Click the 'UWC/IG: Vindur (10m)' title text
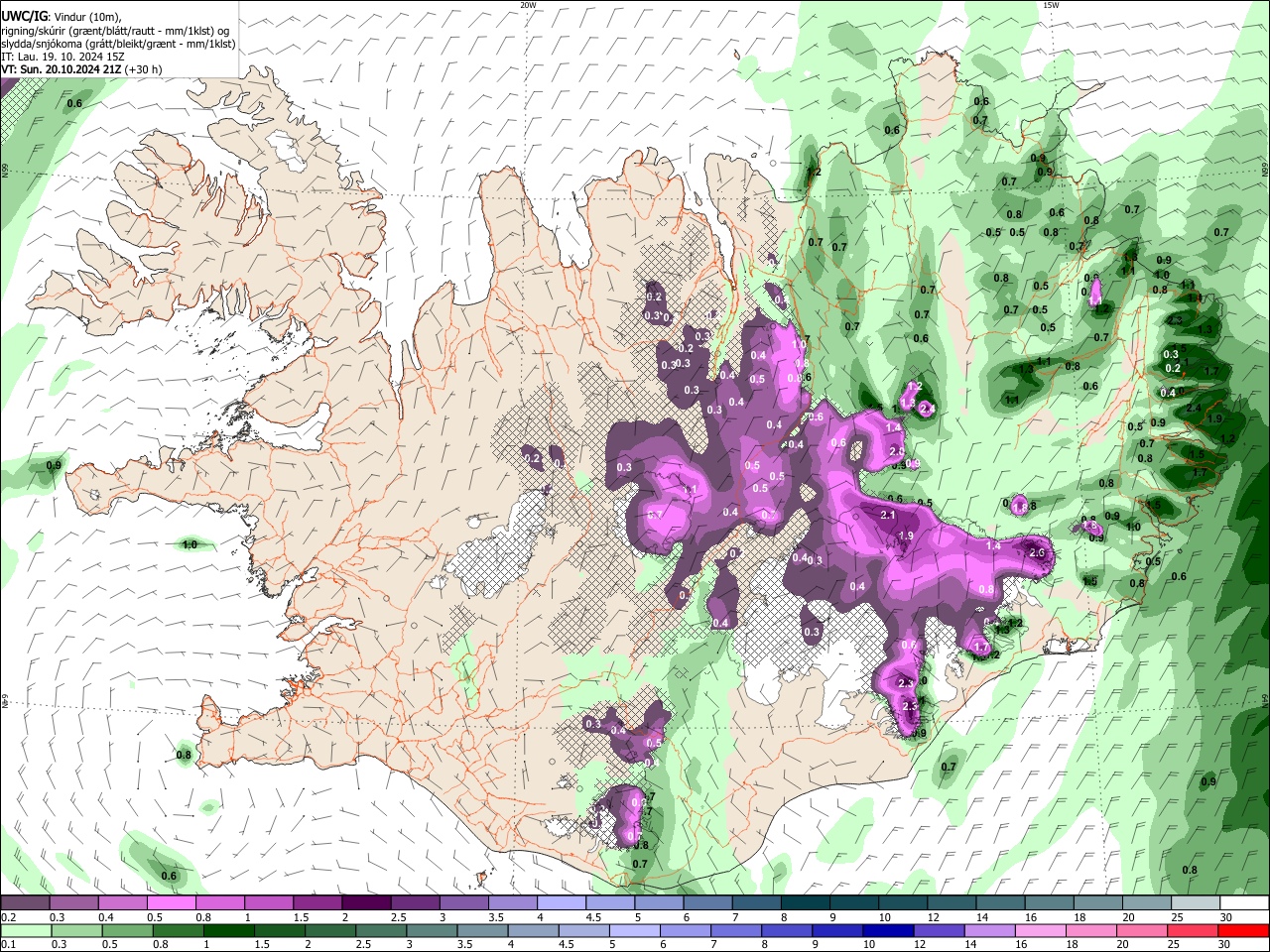 tap(62, 17)
